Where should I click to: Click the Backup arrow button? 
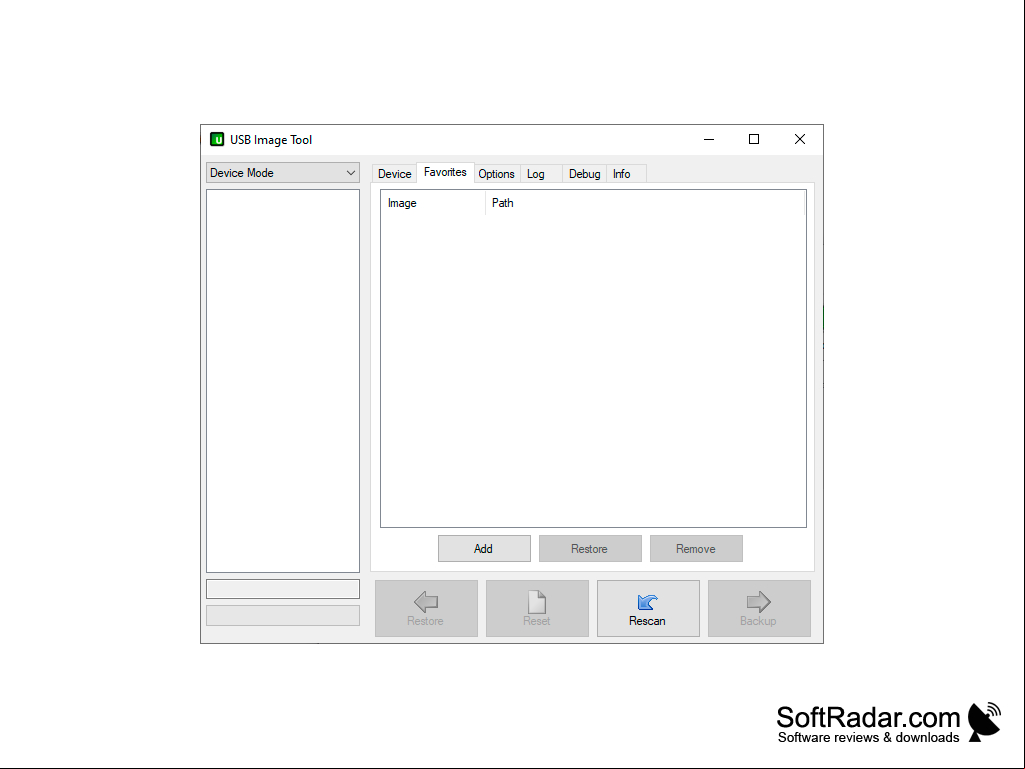(759, 608)
